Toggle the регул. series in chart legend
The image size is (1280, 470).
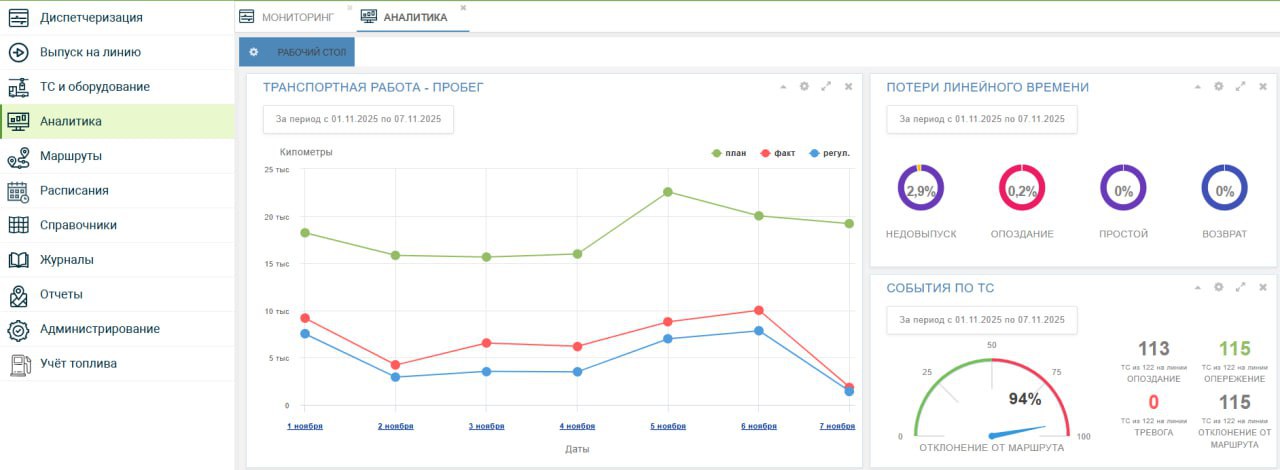[829, 153]
